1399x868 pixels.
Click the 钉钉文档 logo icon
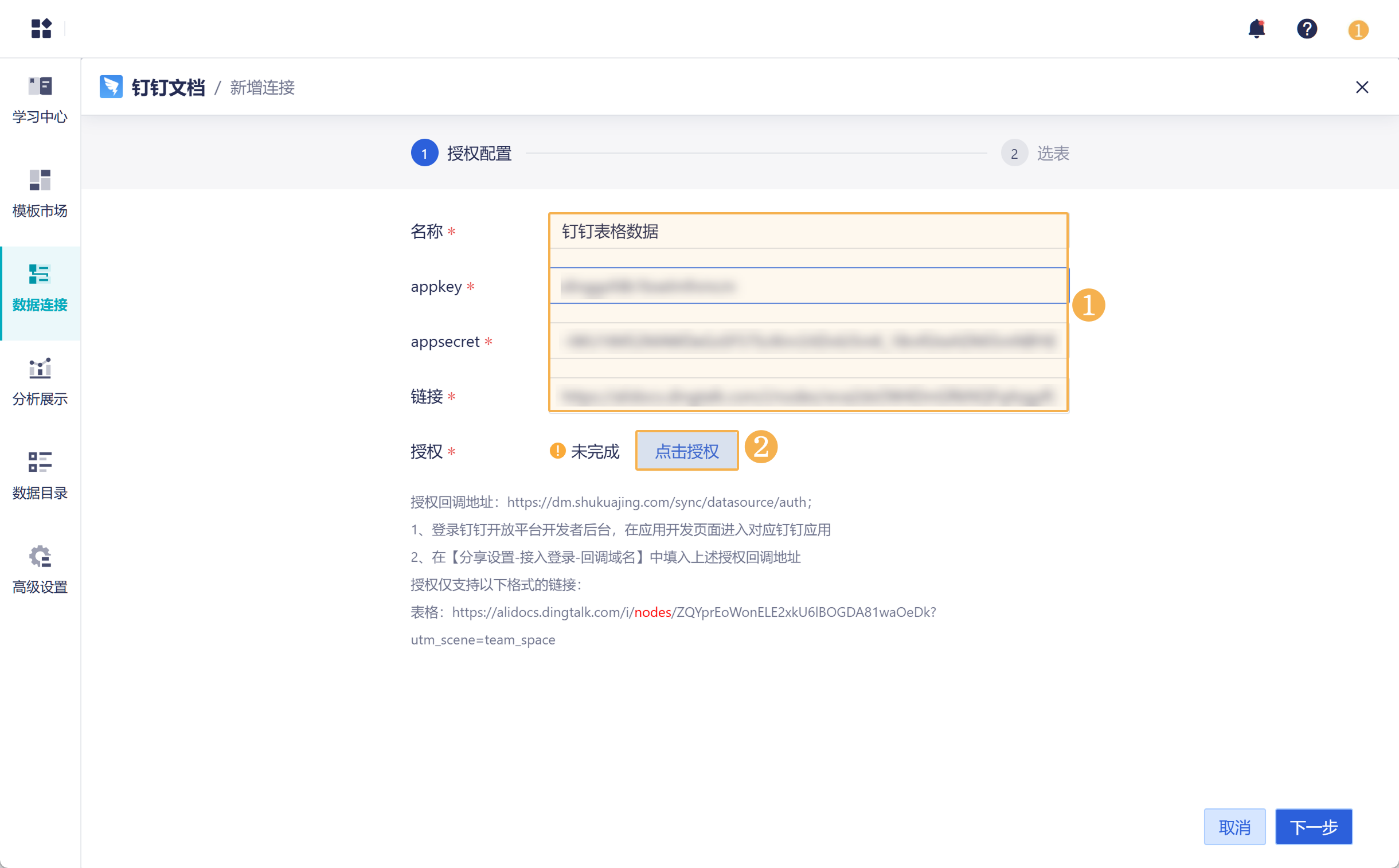[x=111, y=87]
